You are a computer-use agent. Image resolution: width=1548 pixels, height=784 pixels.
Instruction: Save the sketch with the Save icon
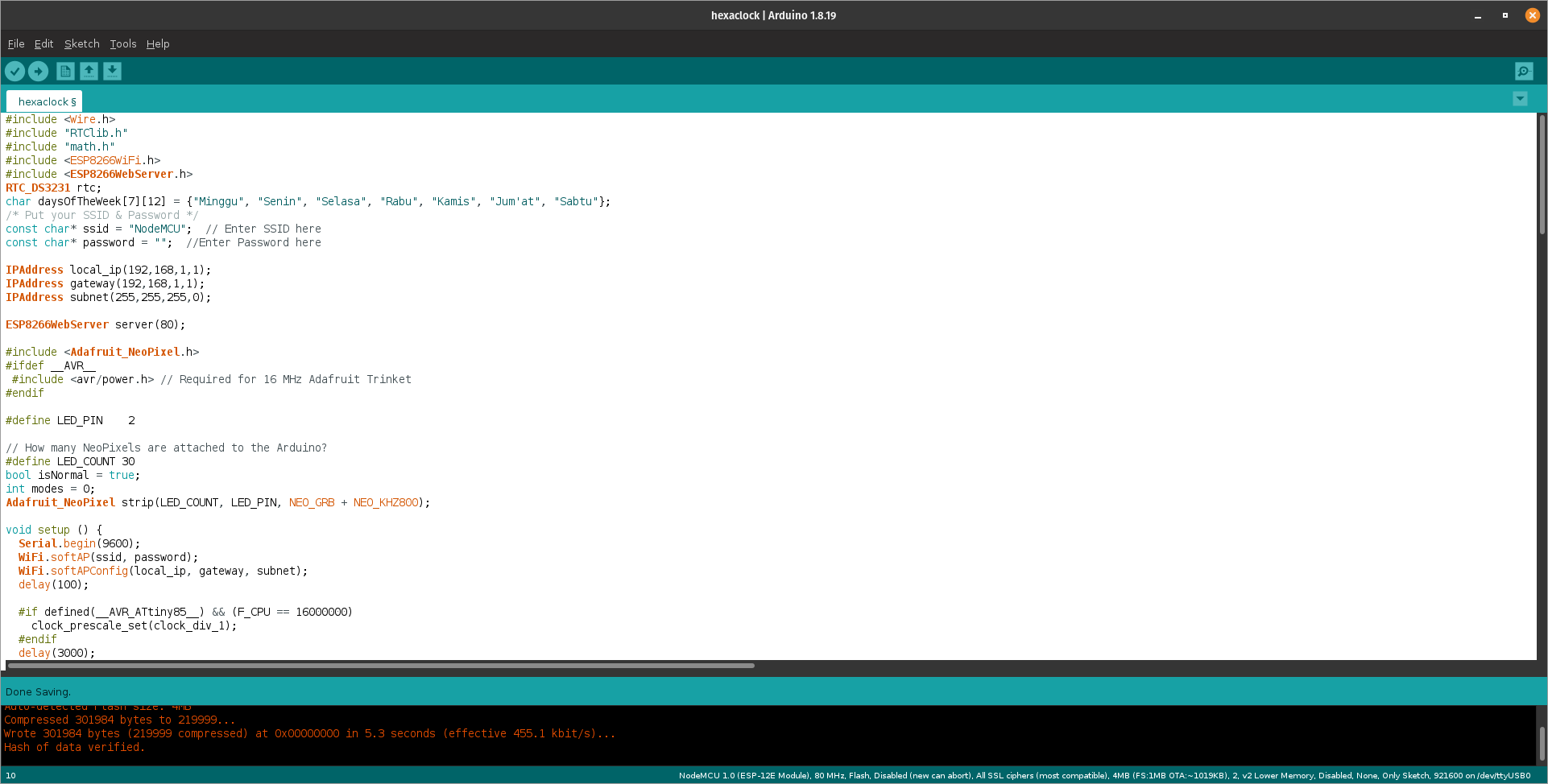coord(113,72)
